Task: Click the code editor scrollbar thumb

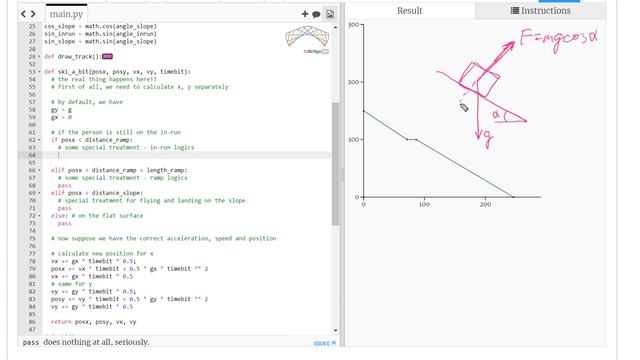Action: coord(336,163)
